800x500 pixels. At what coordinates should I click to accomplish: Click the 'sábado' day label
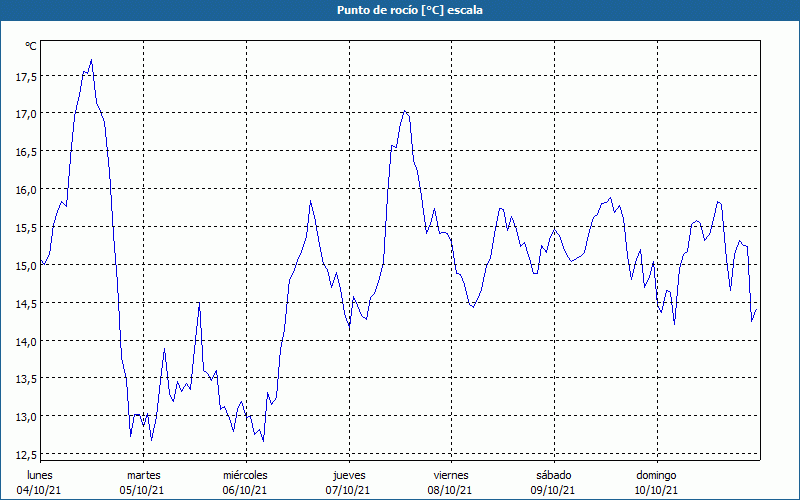point(554,475)
